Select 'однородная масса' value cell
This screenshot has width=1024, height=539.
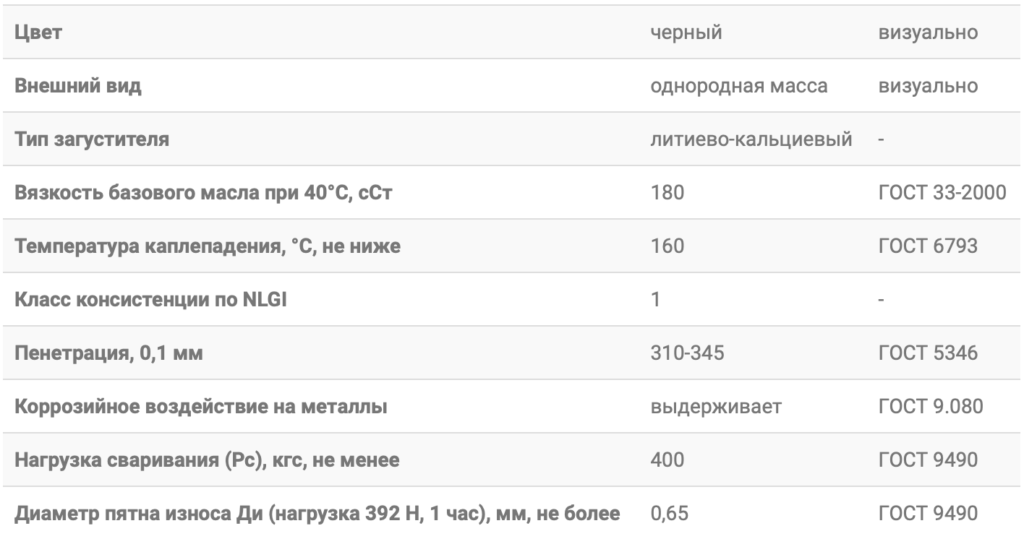pyautogui.click(x=739, y=86)
